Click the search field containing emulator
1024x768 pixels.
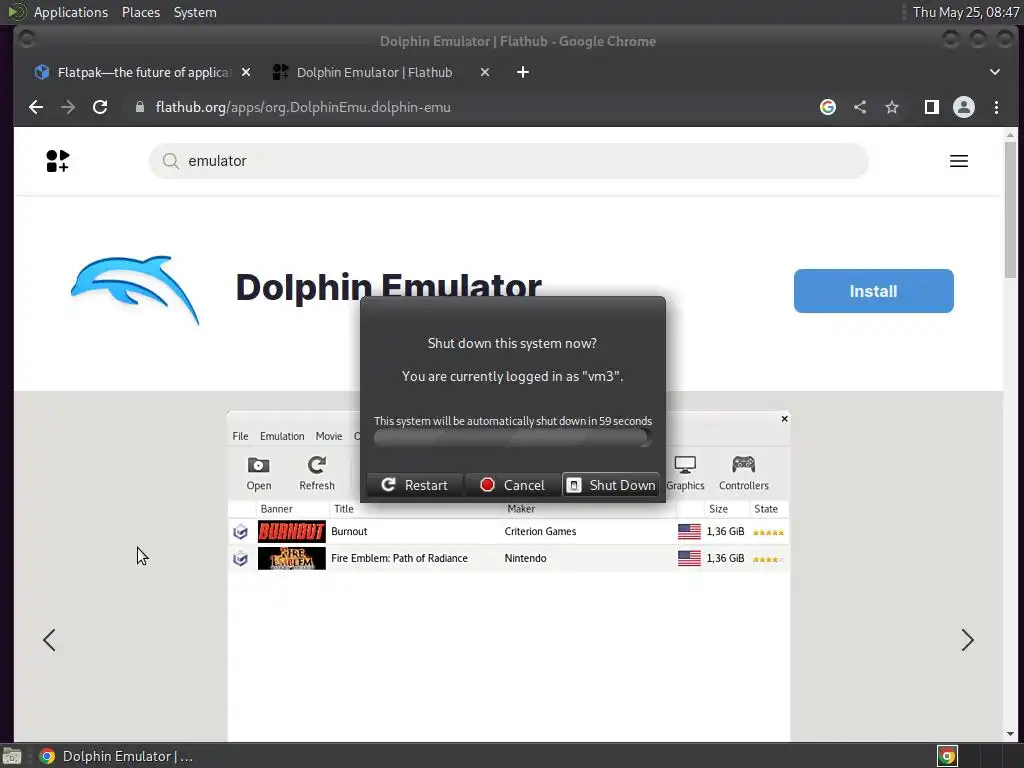(x=508, y=161)
